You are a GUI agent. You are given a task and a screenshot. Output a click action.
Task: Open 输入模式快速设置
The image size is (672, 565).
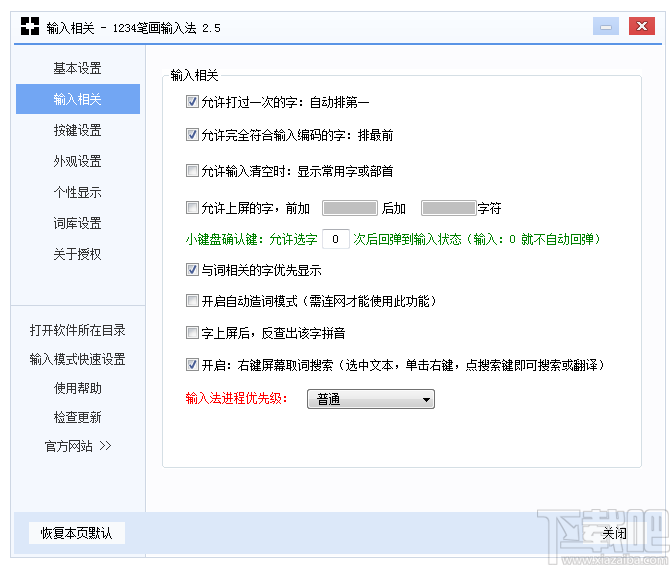(x=78, y=359)
